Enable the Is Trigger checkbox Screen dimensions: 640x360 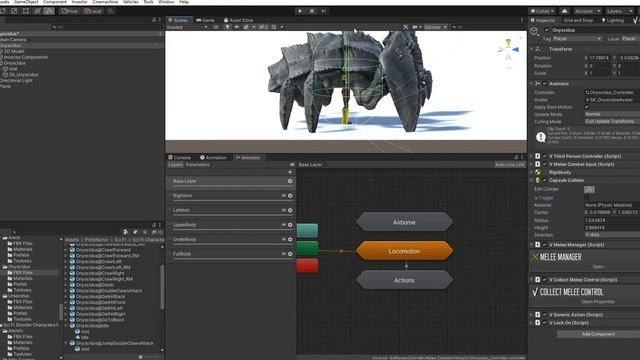pyautogui.click(x=587, y=198)
